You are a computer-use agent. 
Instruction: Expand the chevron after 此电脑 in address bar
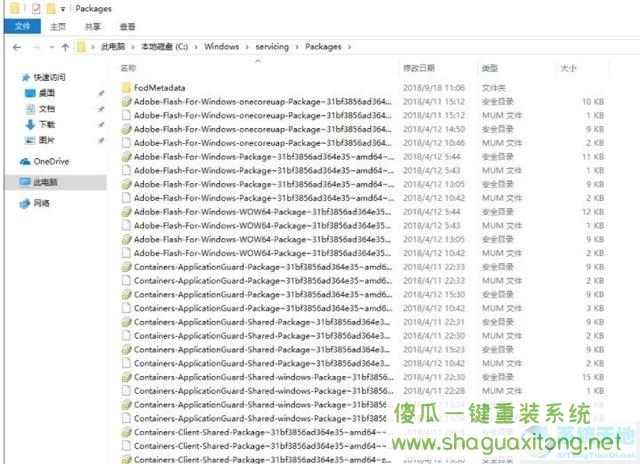pyautogui.click(x=133, y=47)
